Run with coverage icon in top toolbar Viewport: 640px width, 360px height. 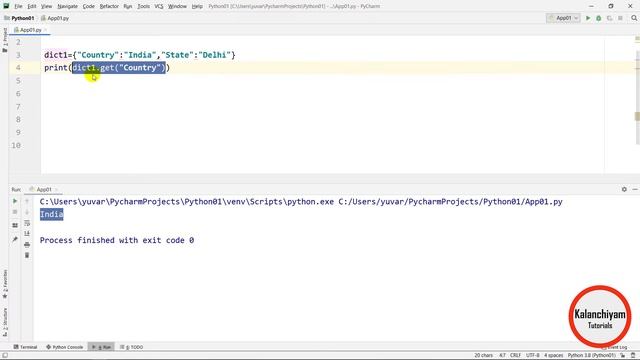pyautogui.click(x=609, y=18)
